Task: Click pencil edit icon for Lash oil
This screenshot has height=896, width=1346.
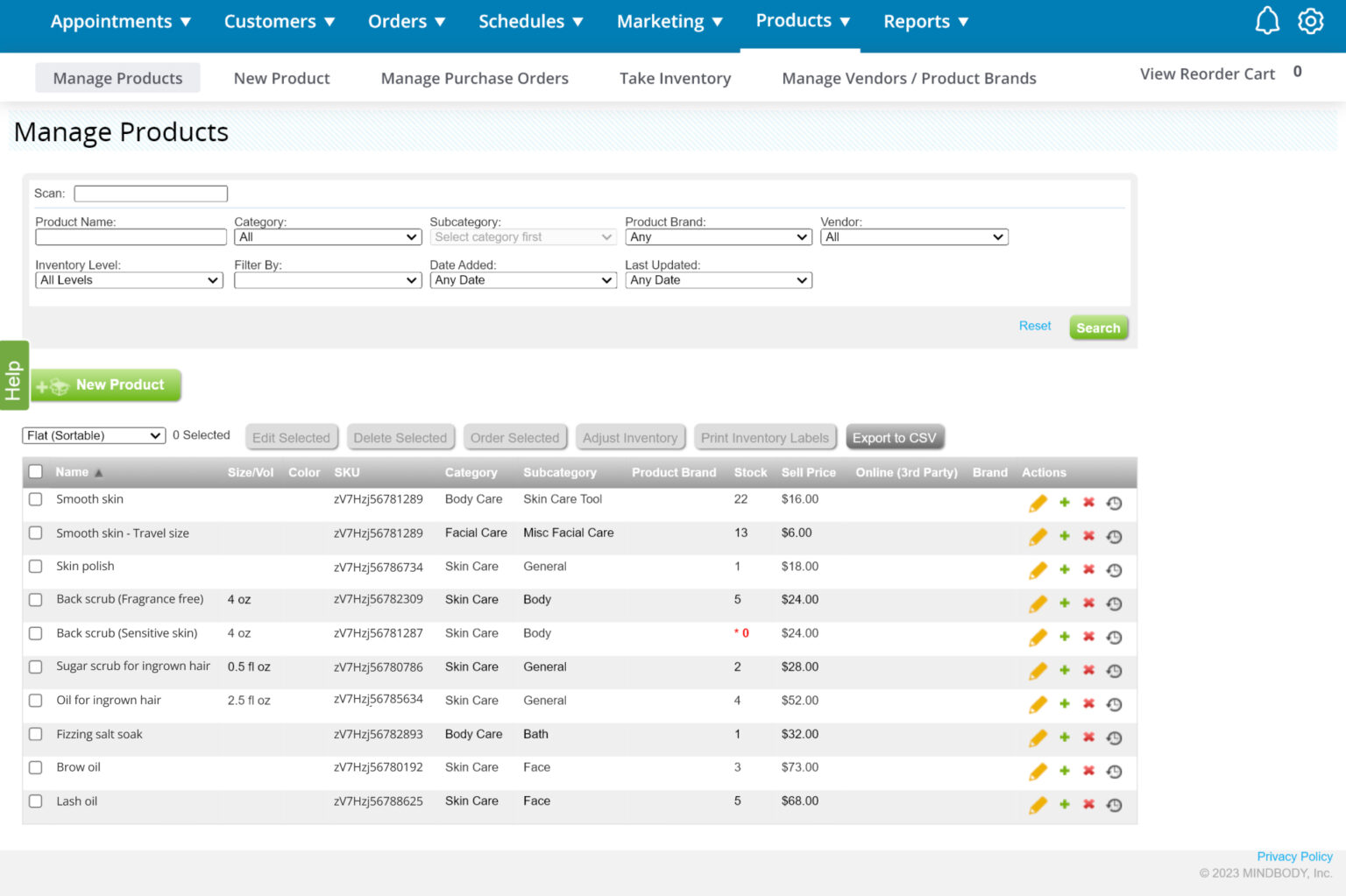Action: [1038, 805]
